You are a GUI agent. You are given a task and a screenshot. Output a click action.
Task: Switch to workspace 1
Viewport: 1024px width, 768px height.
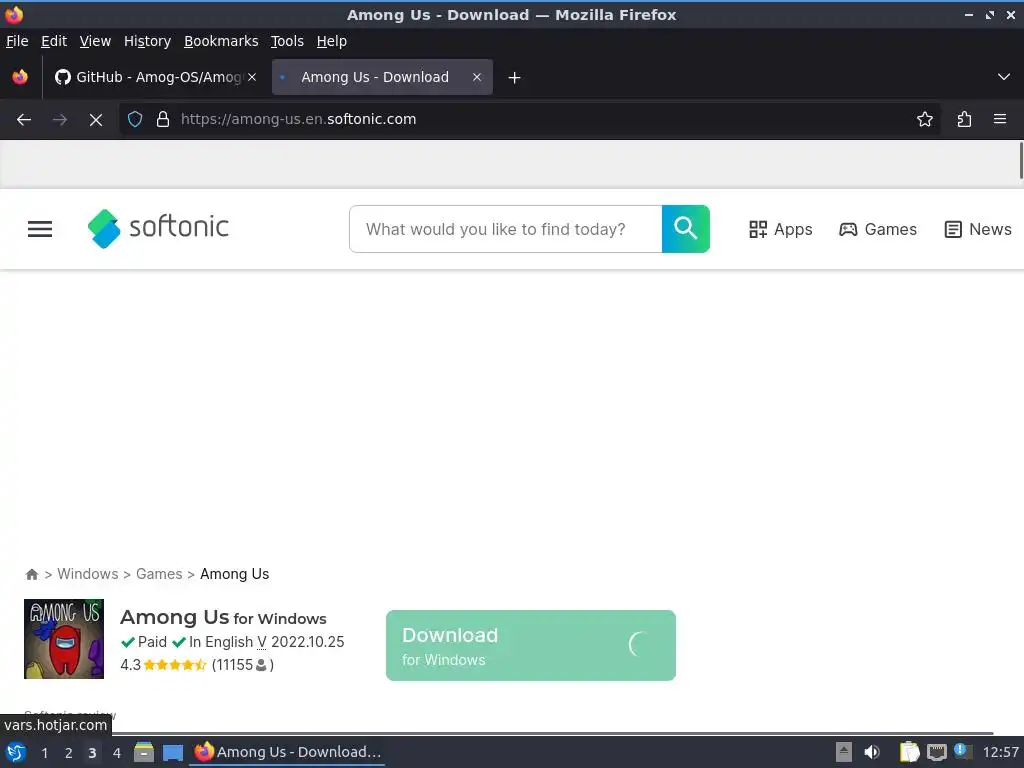[44, 753]
